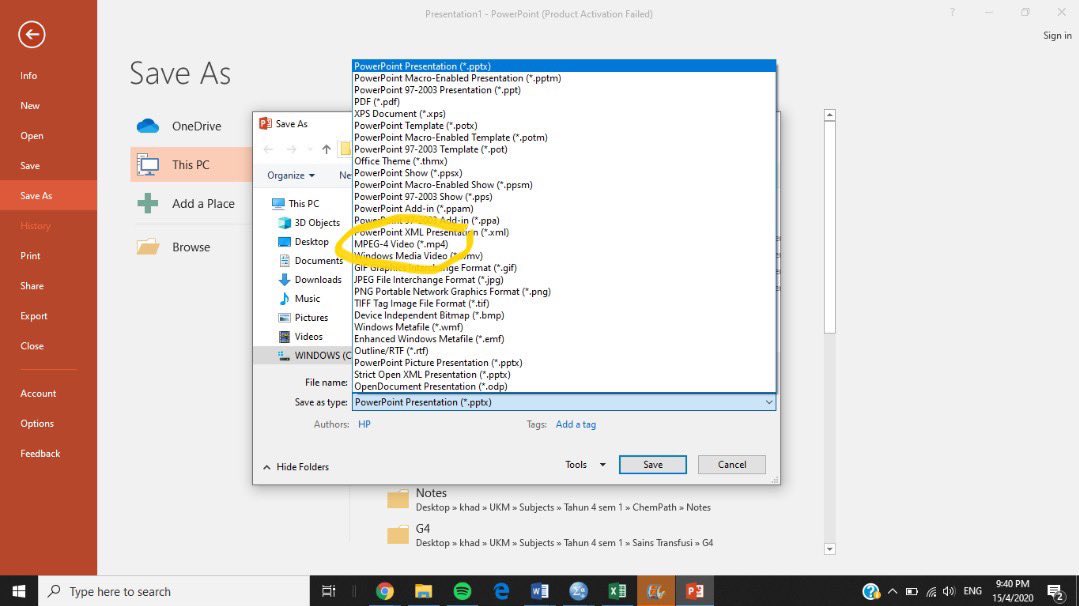Select Desktop in the navigation tree
The image size is (1079, 606).
tap(311, 242)
